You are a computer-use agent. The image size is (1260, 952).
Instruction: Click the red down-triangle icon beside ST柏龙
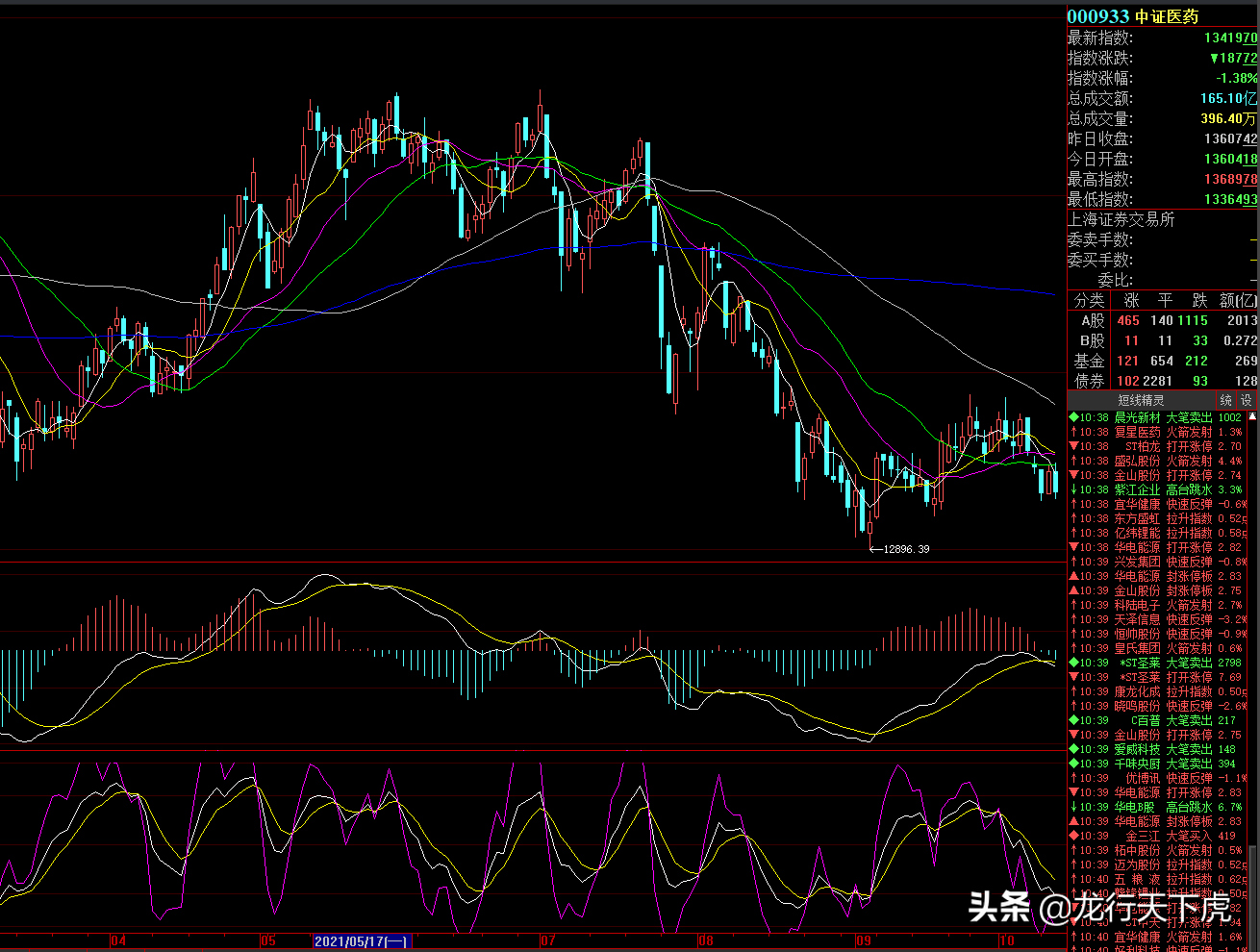point(1073,446)
